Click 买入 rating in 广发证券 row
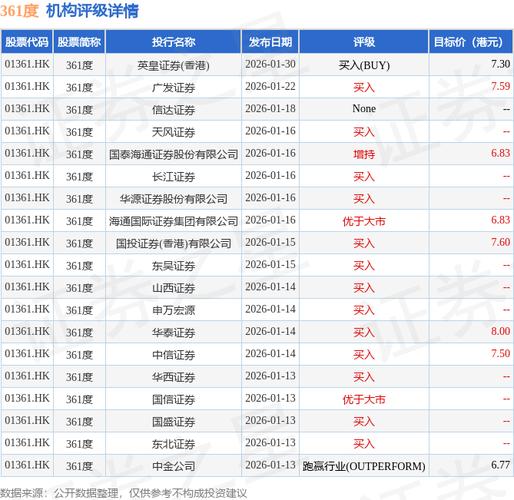This screenshot has width=514, height=500. [x=364, y=87]
